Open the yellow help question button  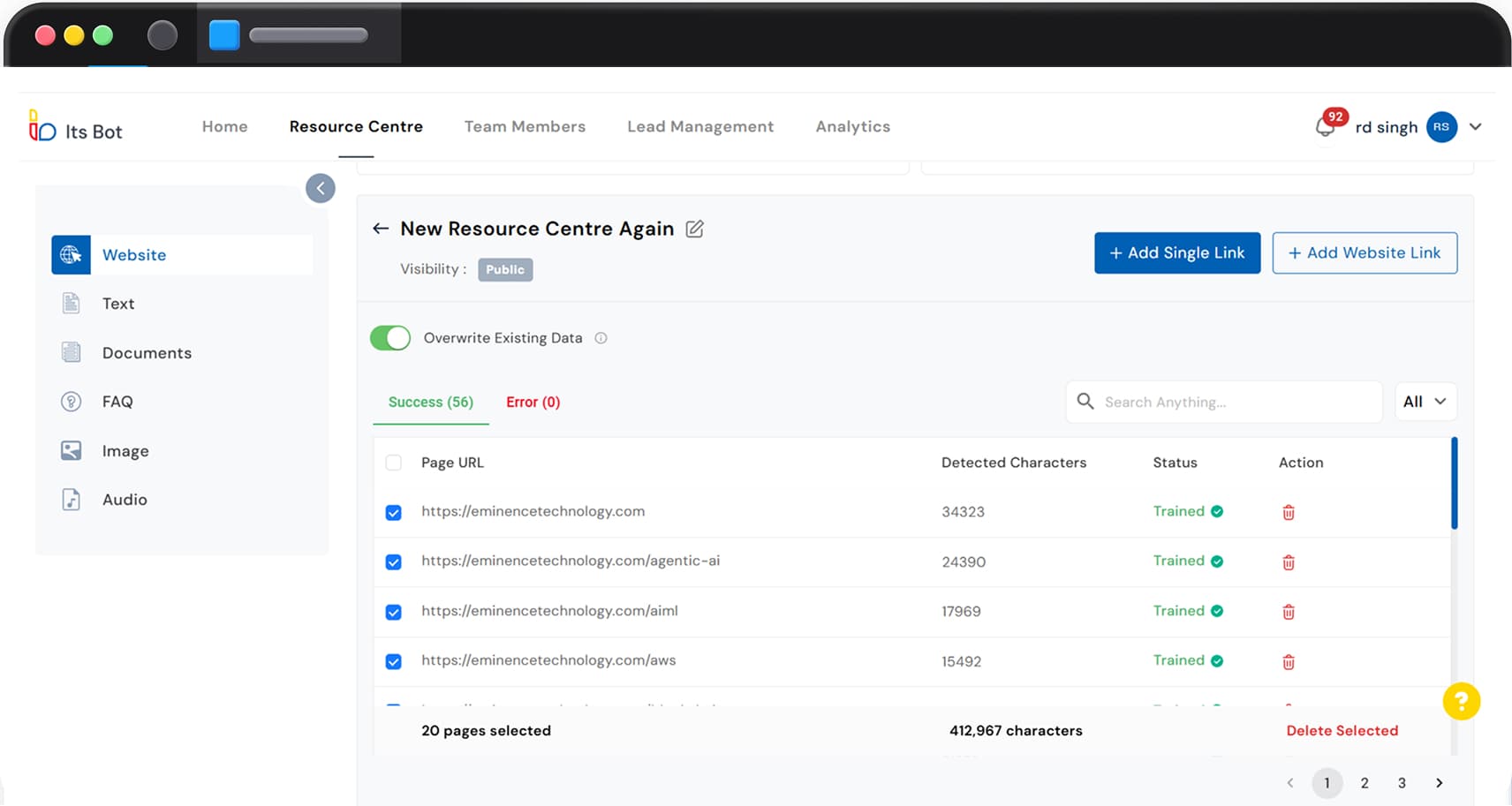pos(1462,702)
